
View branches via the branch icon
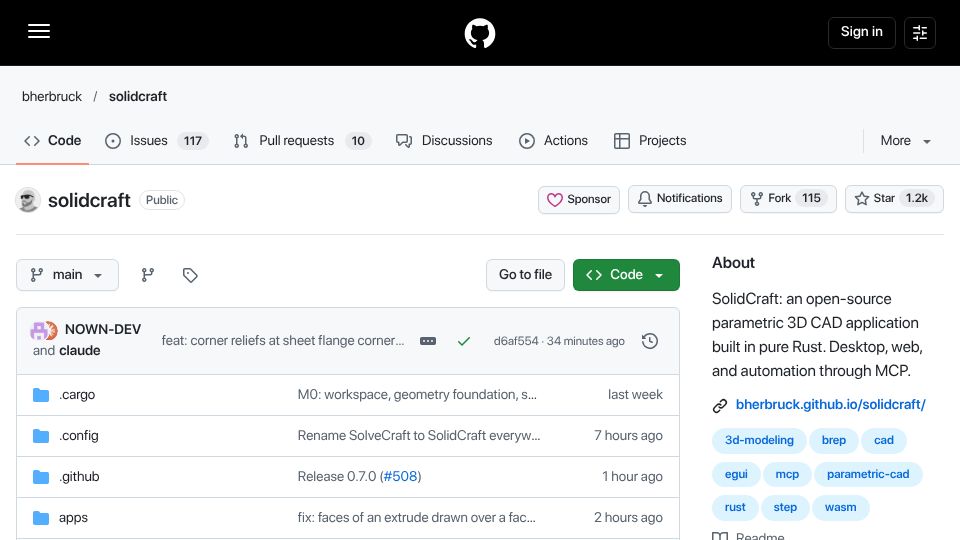pyautogui.click(x=148, y=275)
